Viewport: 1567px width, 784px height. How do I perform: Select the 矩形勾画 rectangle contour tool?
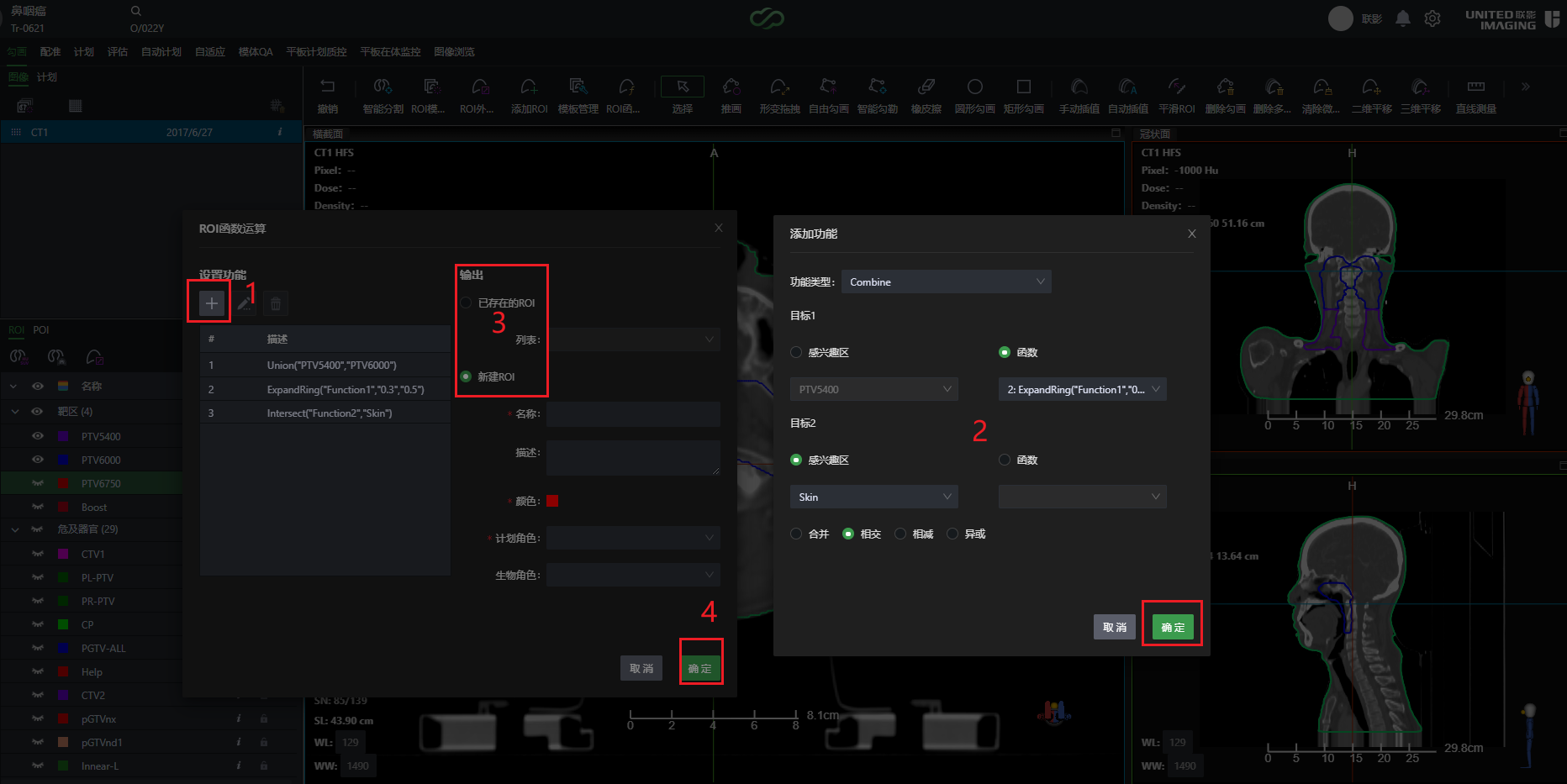pos(1023,96)
